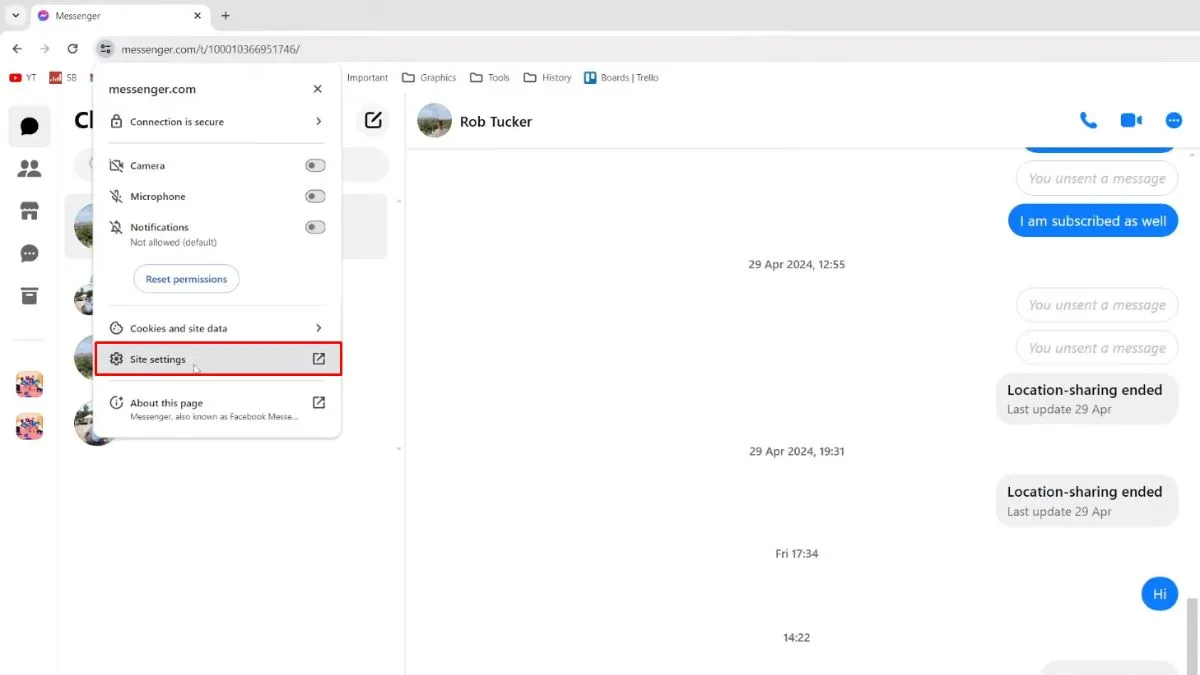Open the conversation options ellipsis icon
The image size is (1200, 675).
(x=1174, y=120)
